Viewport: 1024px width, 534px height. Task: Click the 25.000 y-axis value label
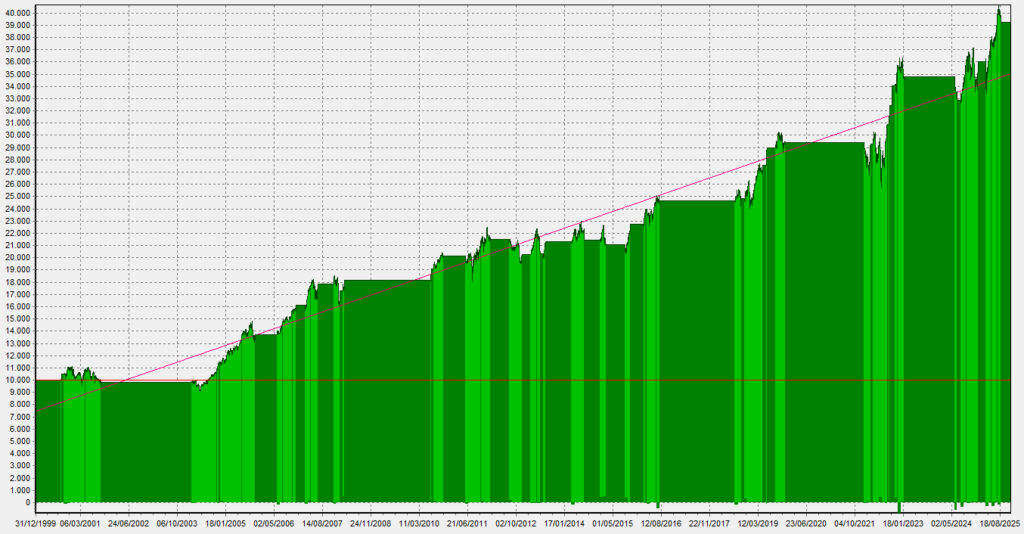pos(17,196)
